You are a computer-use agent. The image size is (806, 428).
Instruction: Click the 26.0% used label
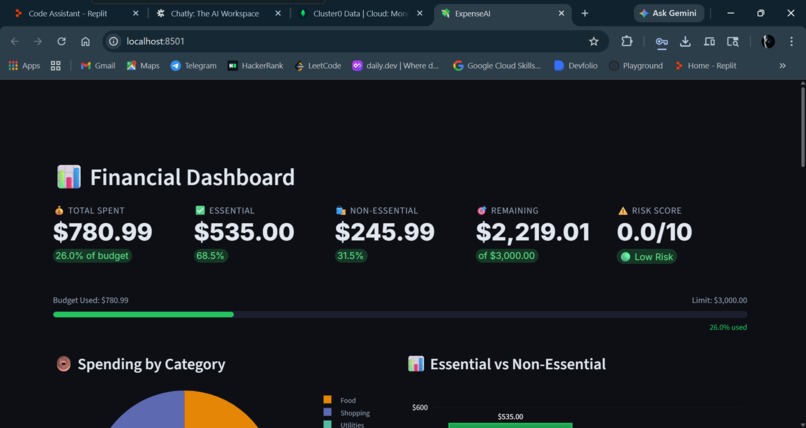click(x=728, y=327)
